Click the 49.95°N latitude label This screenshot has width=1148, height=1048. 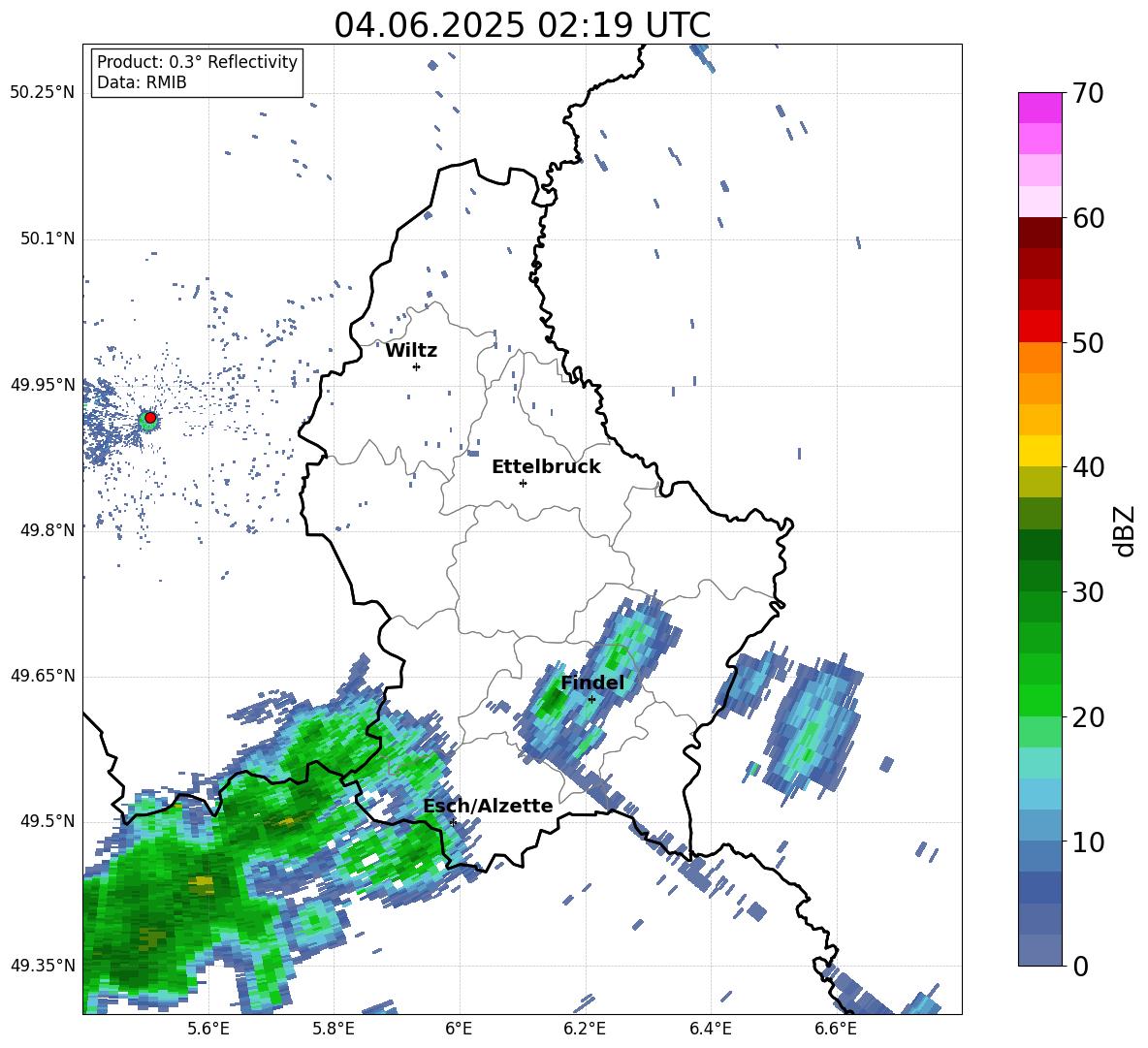43,384
